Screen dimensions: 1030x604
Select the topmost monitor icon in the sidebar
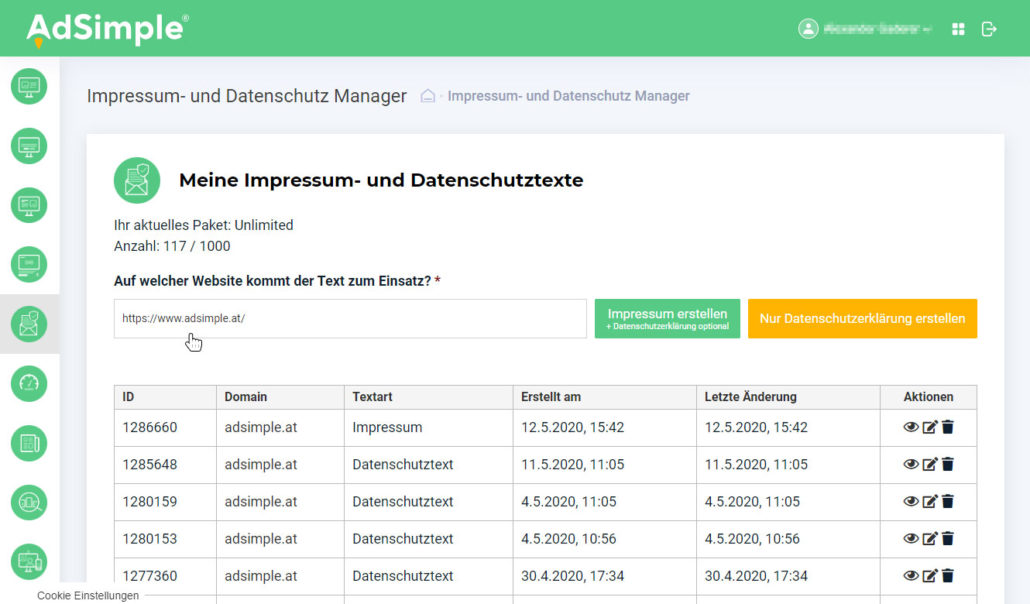pyautogui.click(x=29, y=86)
